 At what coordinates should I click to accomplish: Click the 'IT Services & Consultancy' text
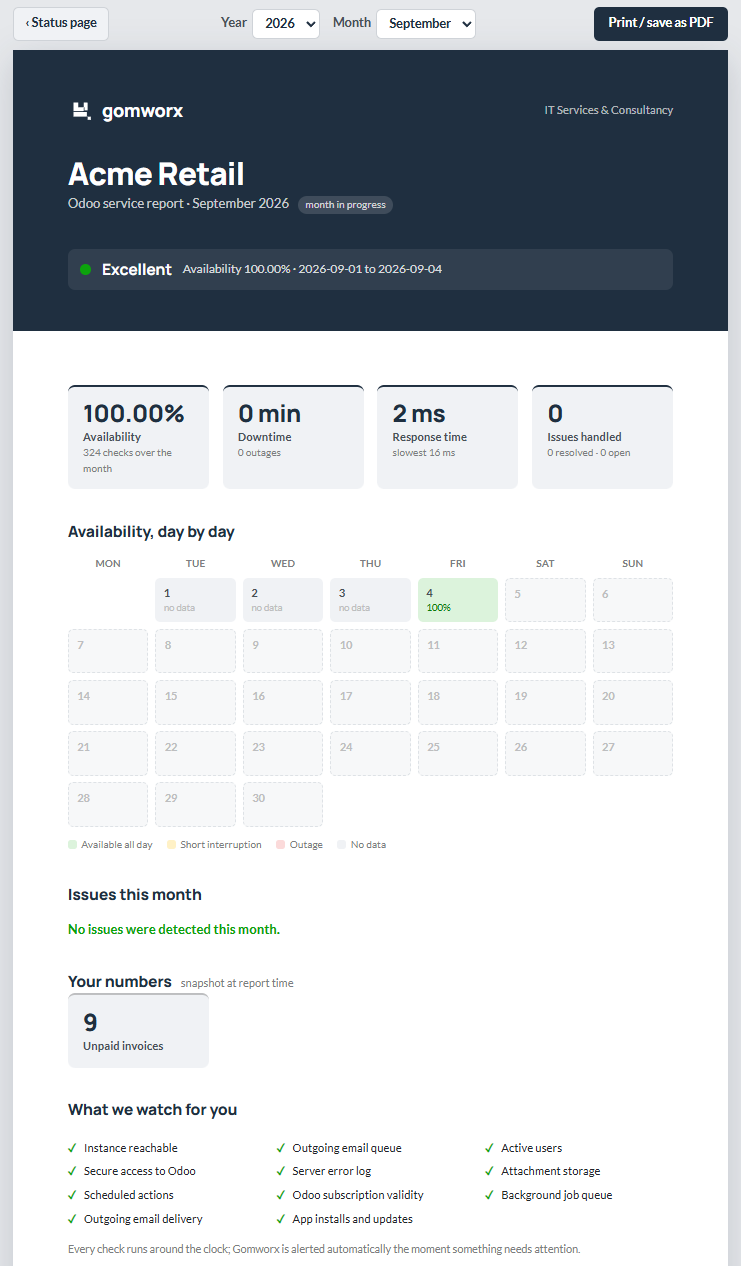coord(609,110)
